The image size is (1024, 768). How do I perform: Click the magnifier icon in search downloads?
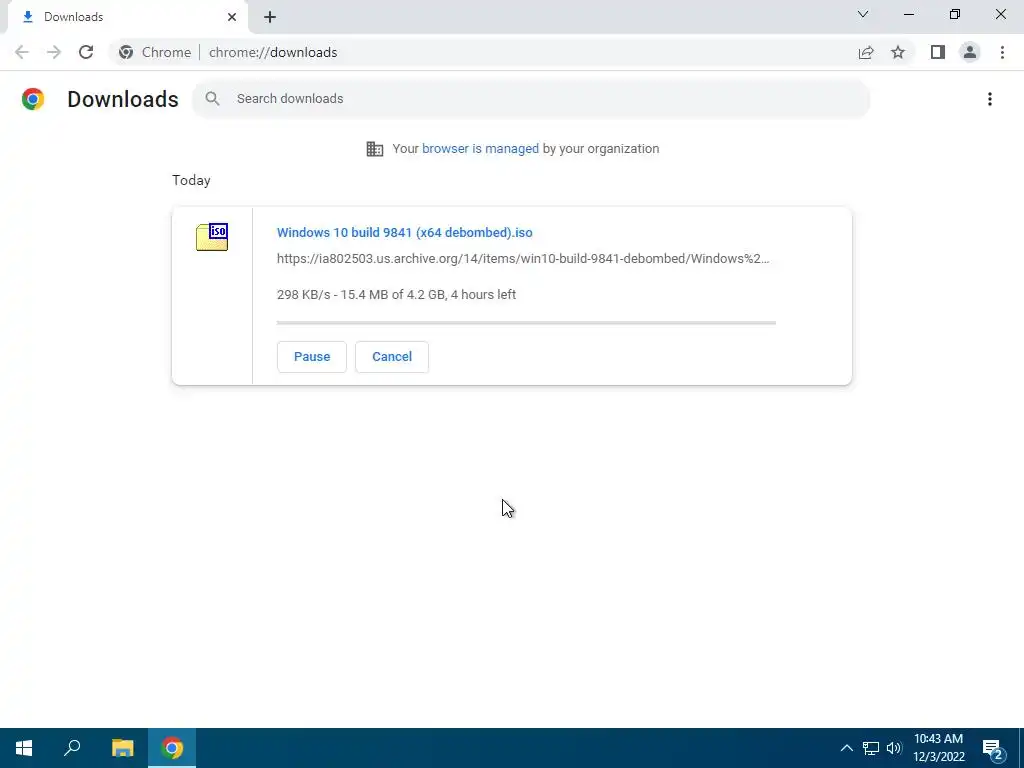pos(212,99)
